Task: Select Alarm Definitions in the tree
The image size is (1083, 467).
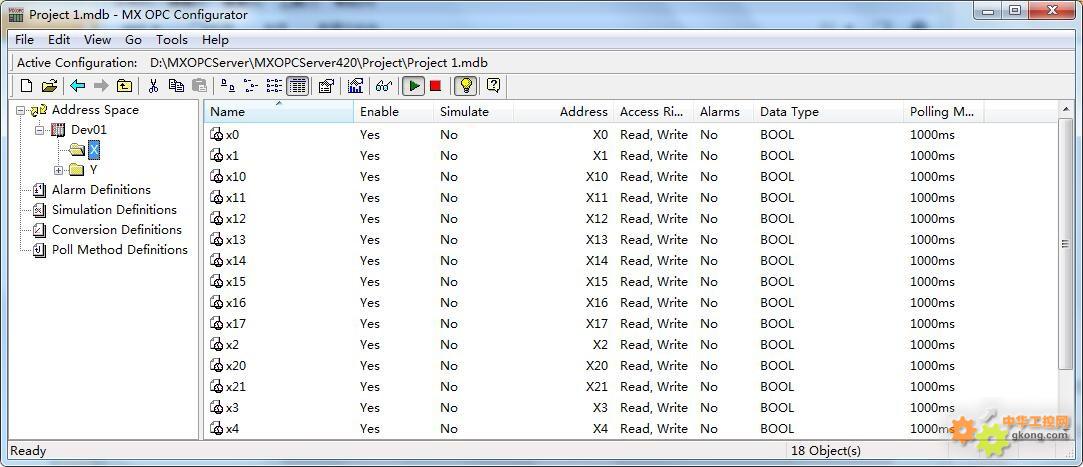Action: [x=101, y=190]
